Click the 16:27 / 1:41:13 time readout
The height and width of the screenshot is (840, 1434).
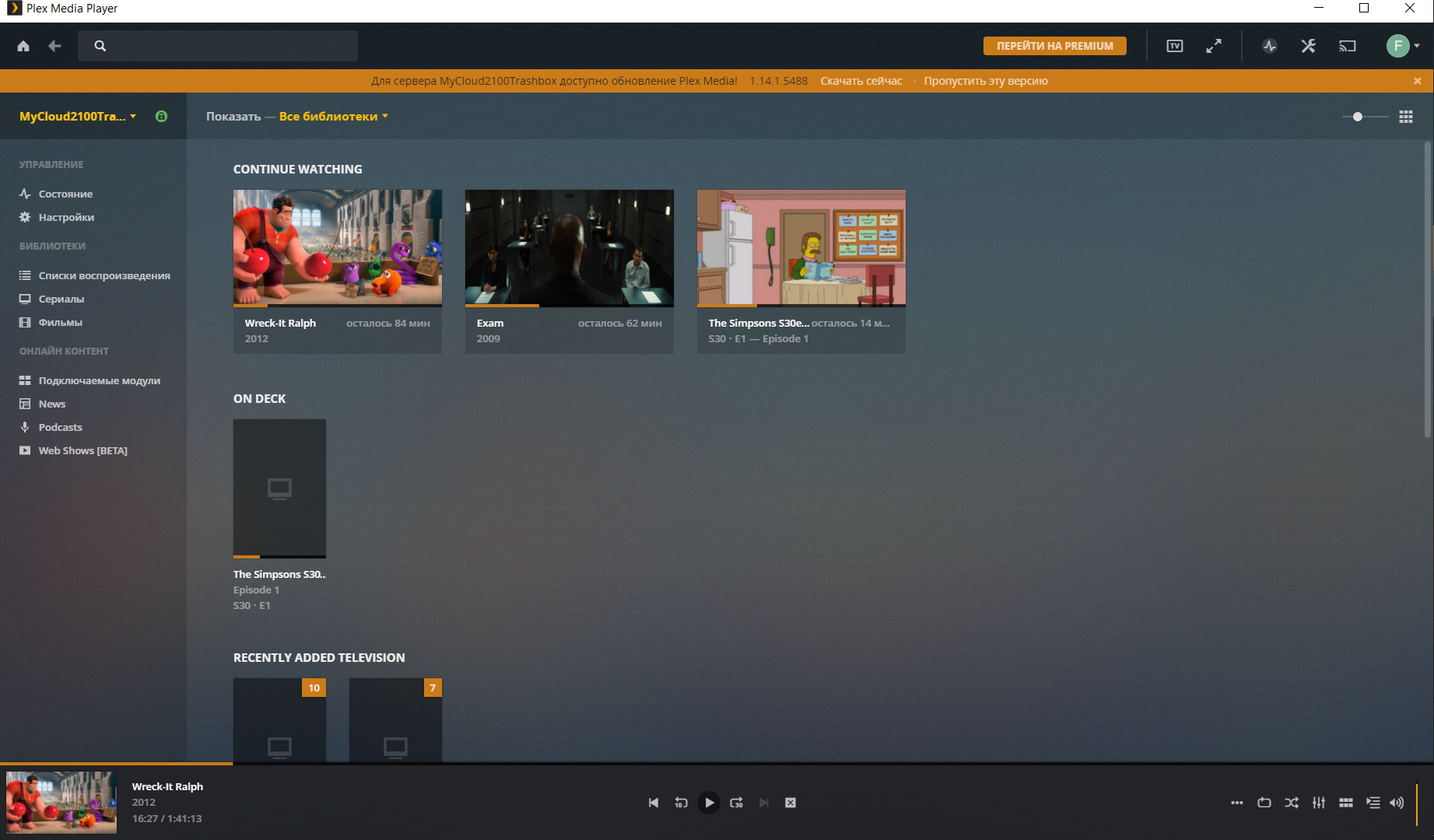point(167,818)
